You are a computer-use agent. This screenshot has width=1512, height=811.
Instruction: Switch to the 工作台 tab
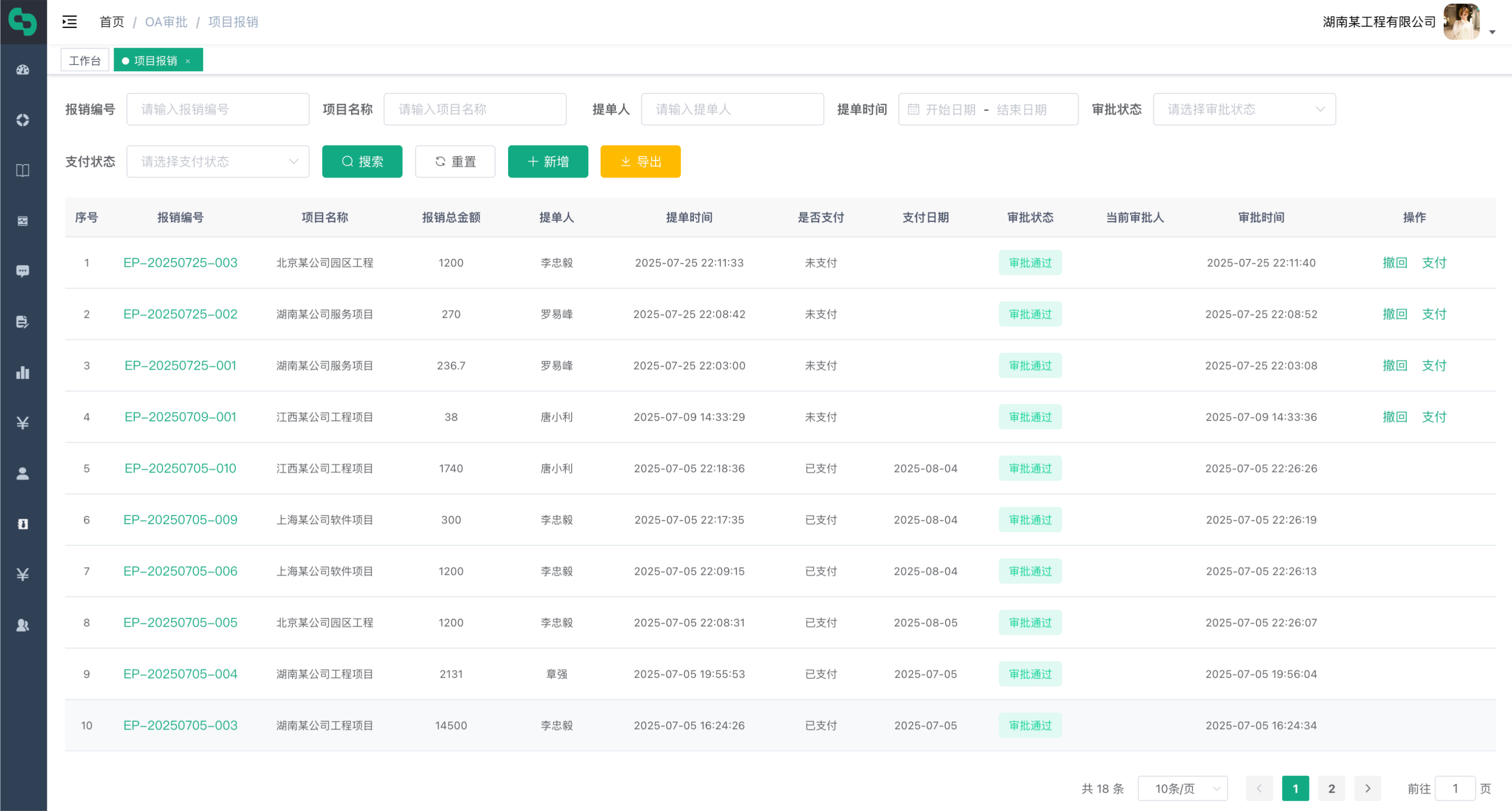[85, 60]
